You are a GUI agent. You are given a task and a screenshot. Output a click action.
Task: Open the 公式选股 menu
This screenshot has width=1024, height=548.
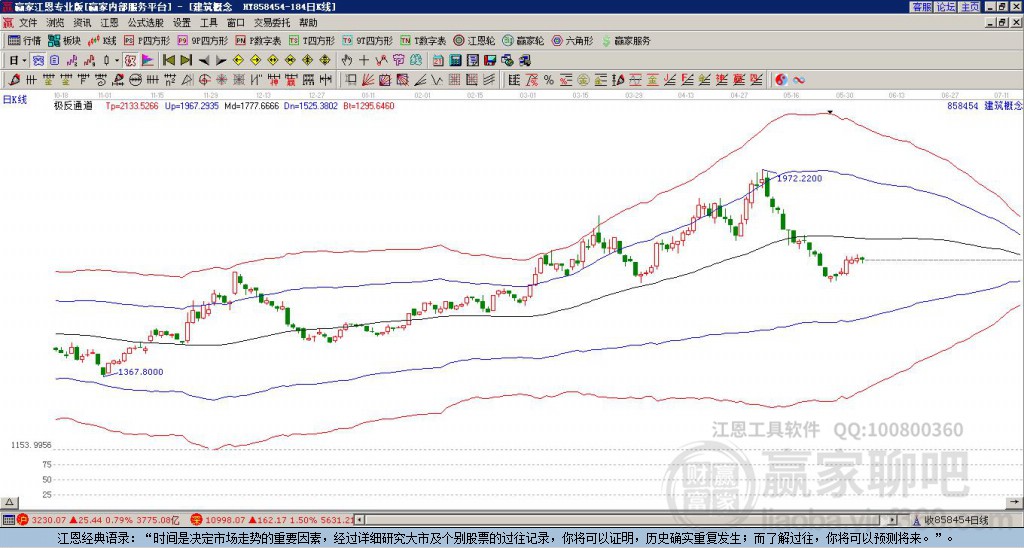coord(146,23)
